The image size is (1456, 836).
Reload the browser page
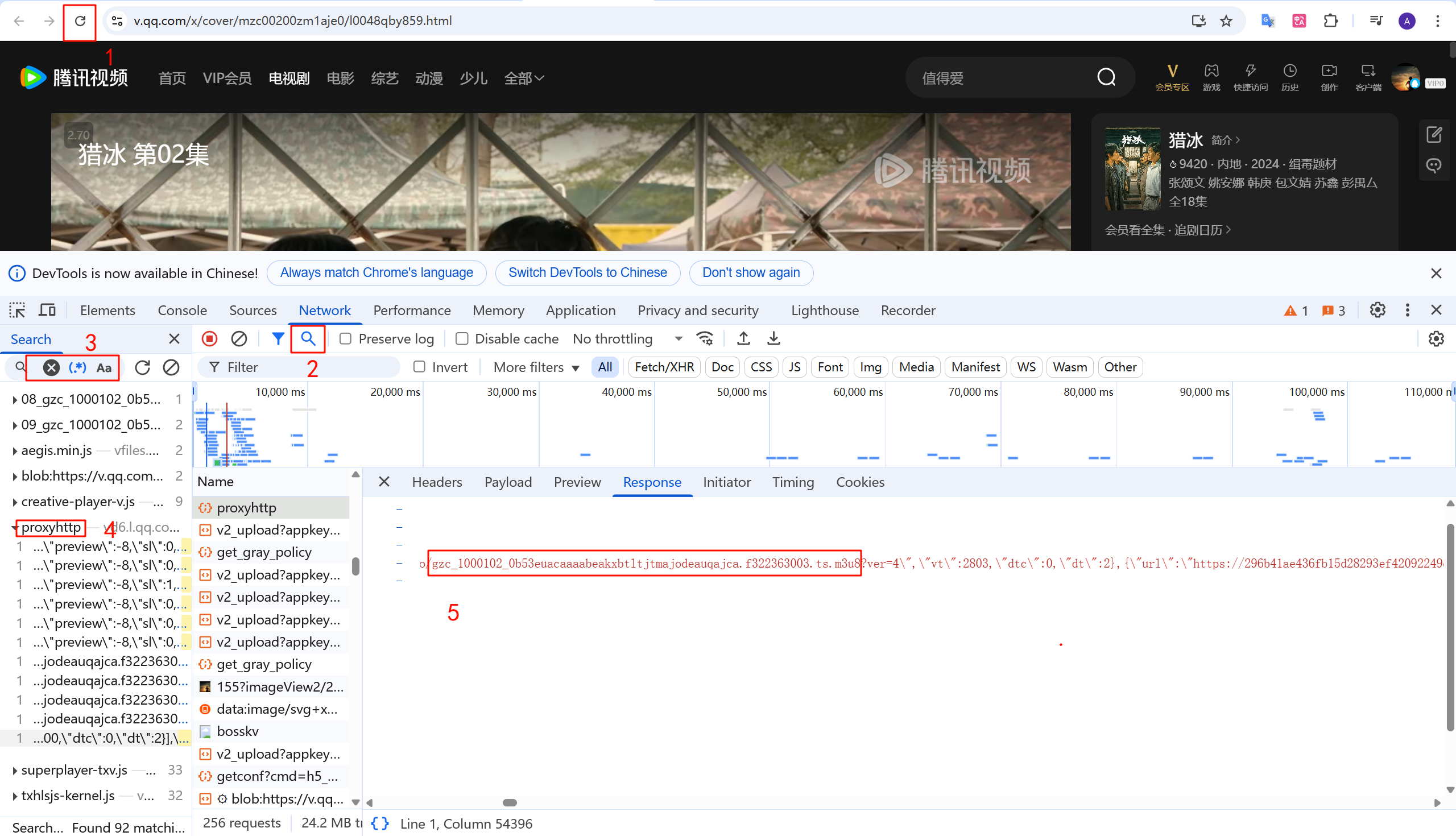pyautogui.click(x=80, y=20)
